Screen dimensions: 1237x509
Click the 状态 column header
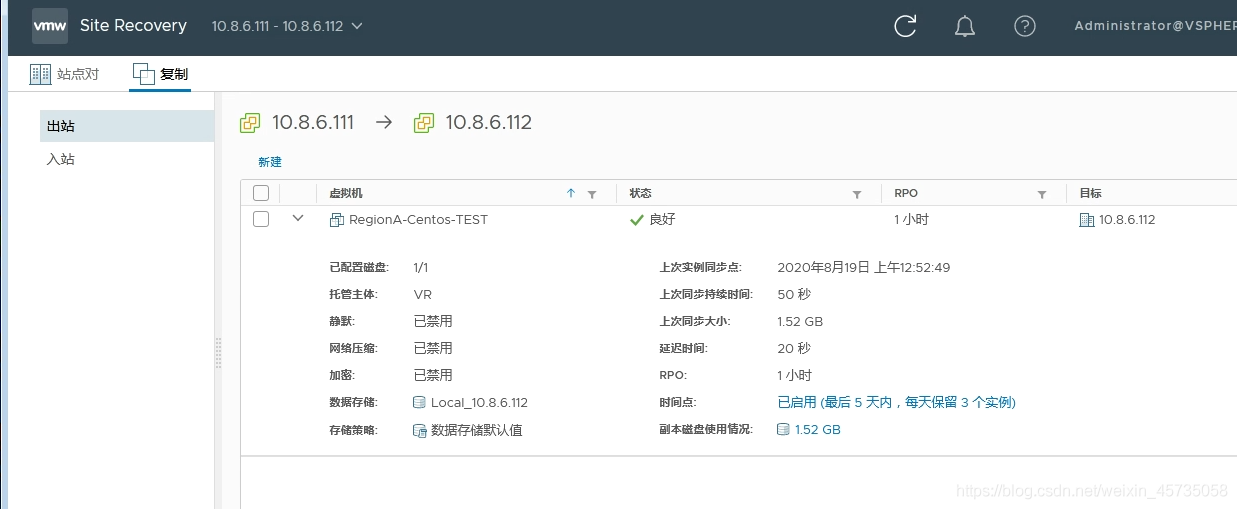click(x=640, y=194)
